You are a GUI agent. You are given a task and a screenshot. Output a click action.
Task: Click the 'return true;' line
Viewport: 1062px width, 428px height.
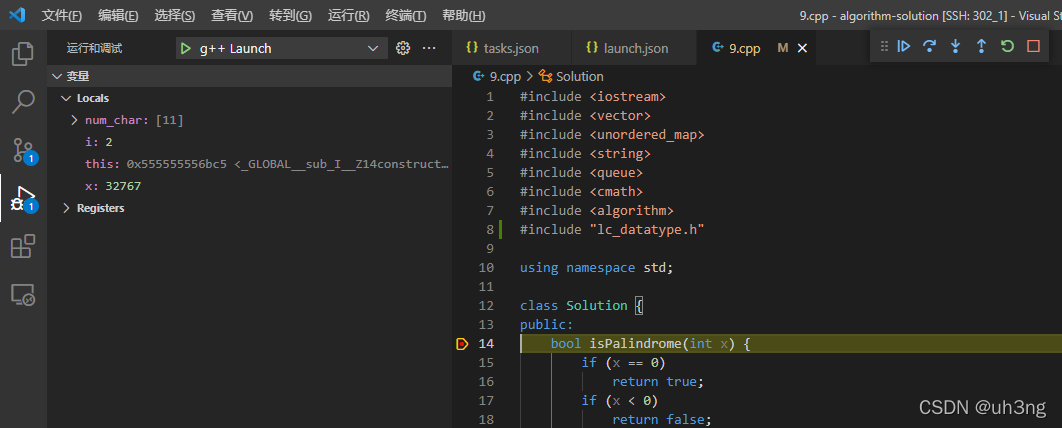point(658,382)
